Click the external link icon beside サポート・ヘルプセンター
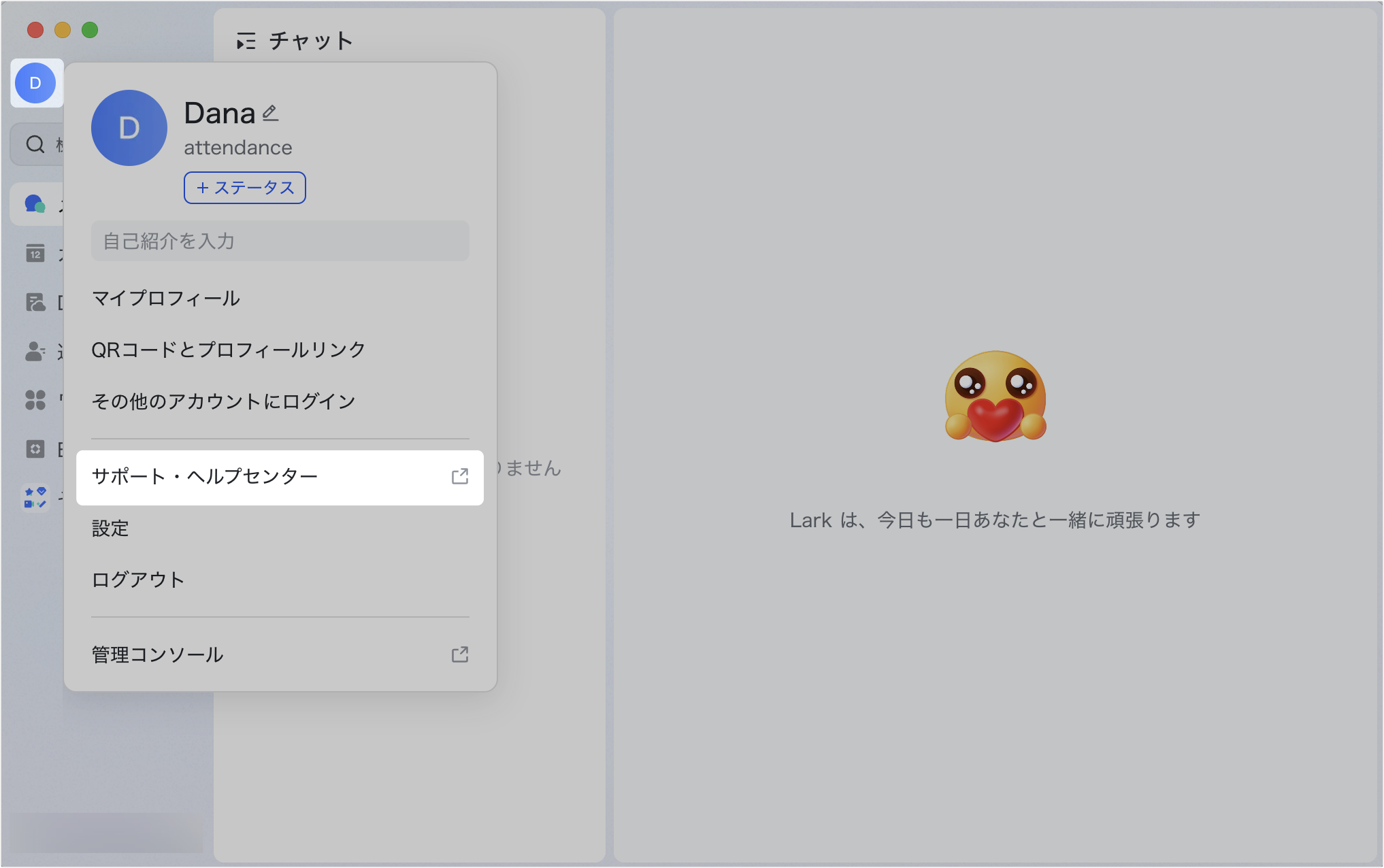The image size is (1384, 868). (460, 477)
